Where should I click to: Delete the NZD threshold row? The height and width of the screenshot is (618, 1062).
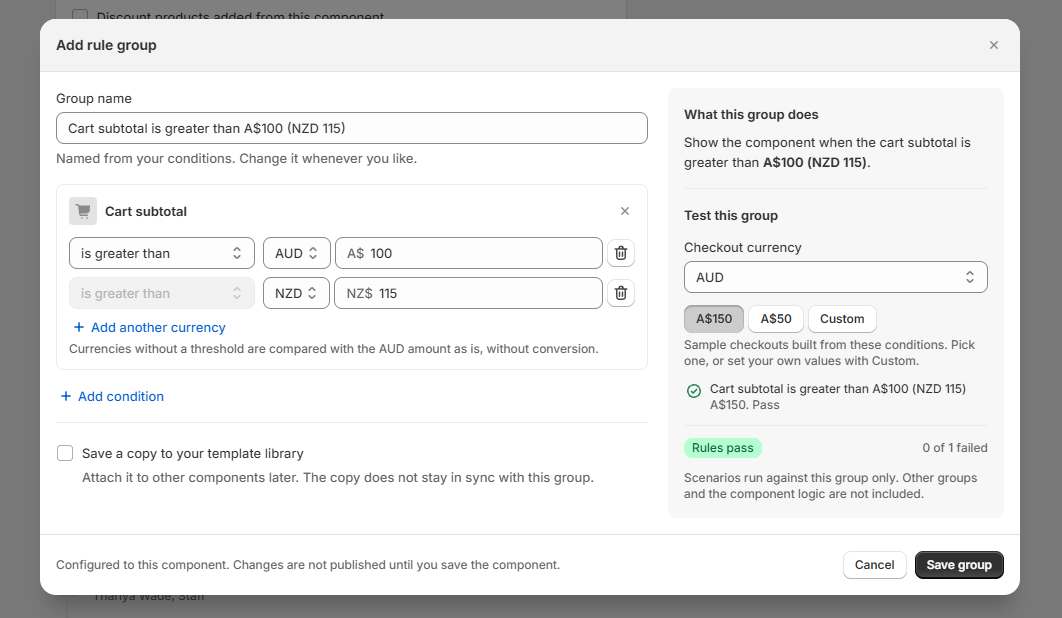[x=620, y=293]
